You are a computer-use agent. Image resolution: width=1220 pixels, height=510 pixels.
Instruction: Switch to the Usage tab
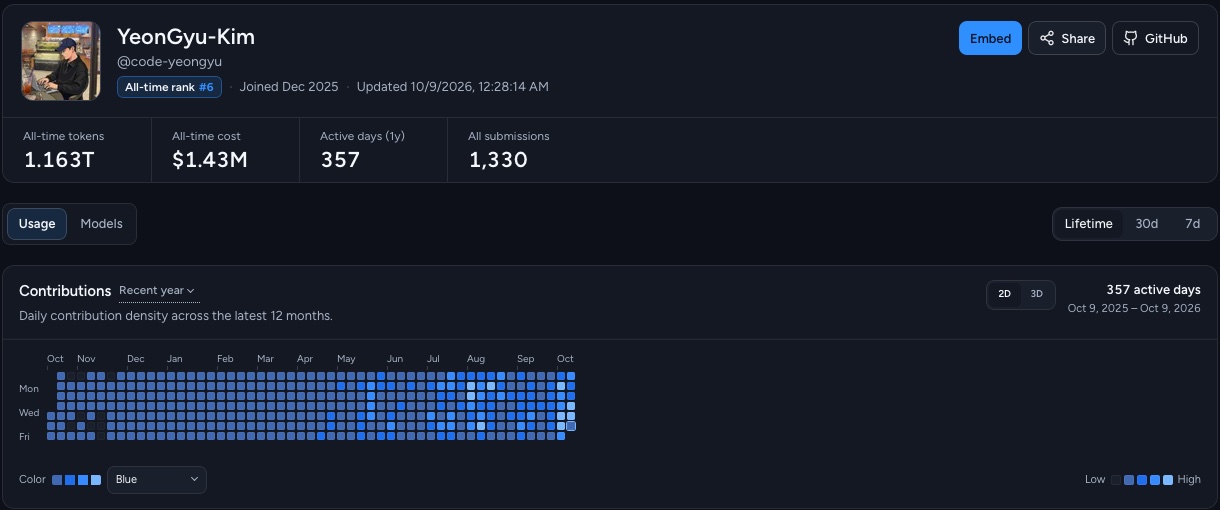click(37, 224)
